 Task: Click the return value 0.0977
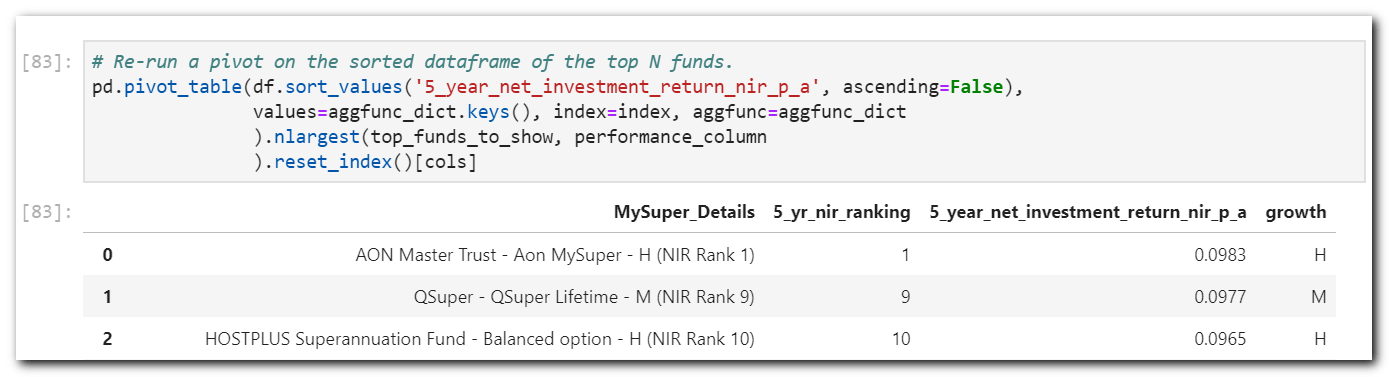pyautogui.click(x=1220, y=297)
